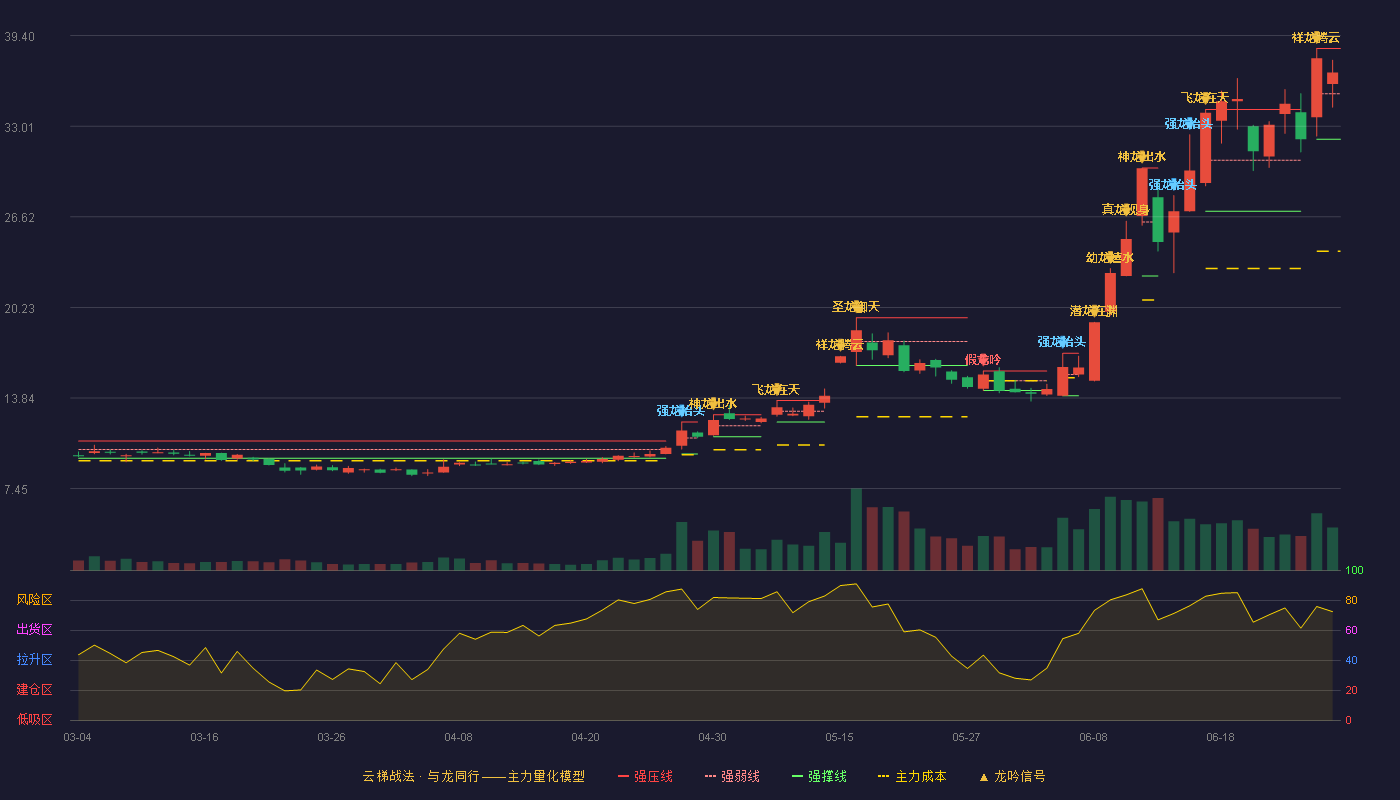Click the 39.40 price axis label
Image resolution: width=1400 pixels, height=800 pixels.
tap(19, 37)
